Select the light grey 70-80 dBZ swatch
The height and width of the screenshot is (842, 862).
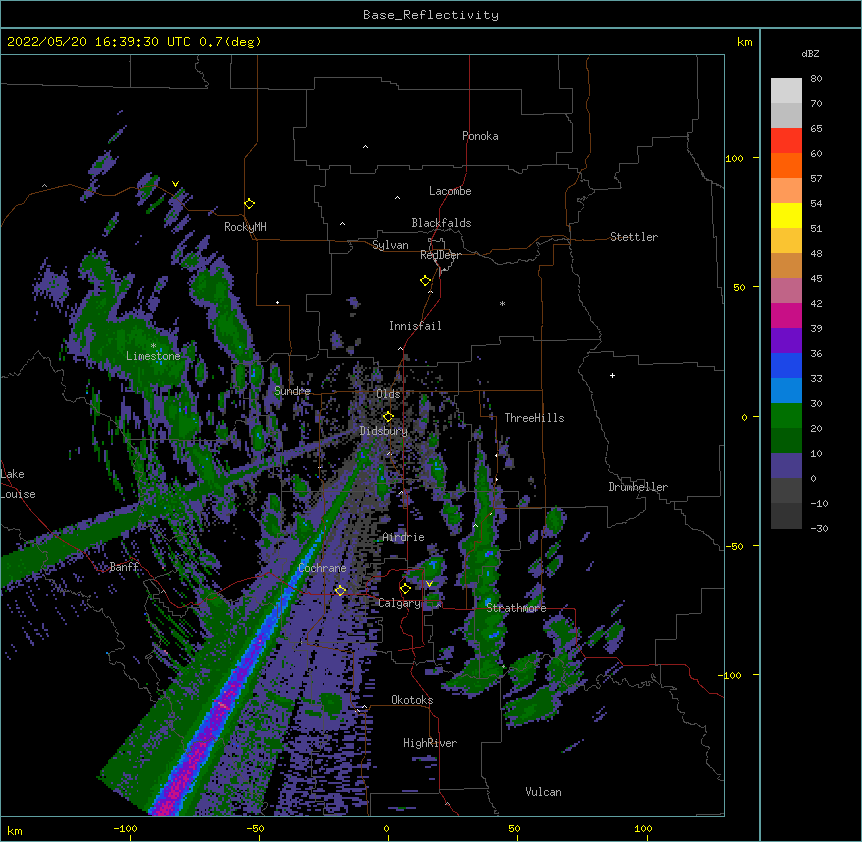pyautogui.click(x=786, y=91)
